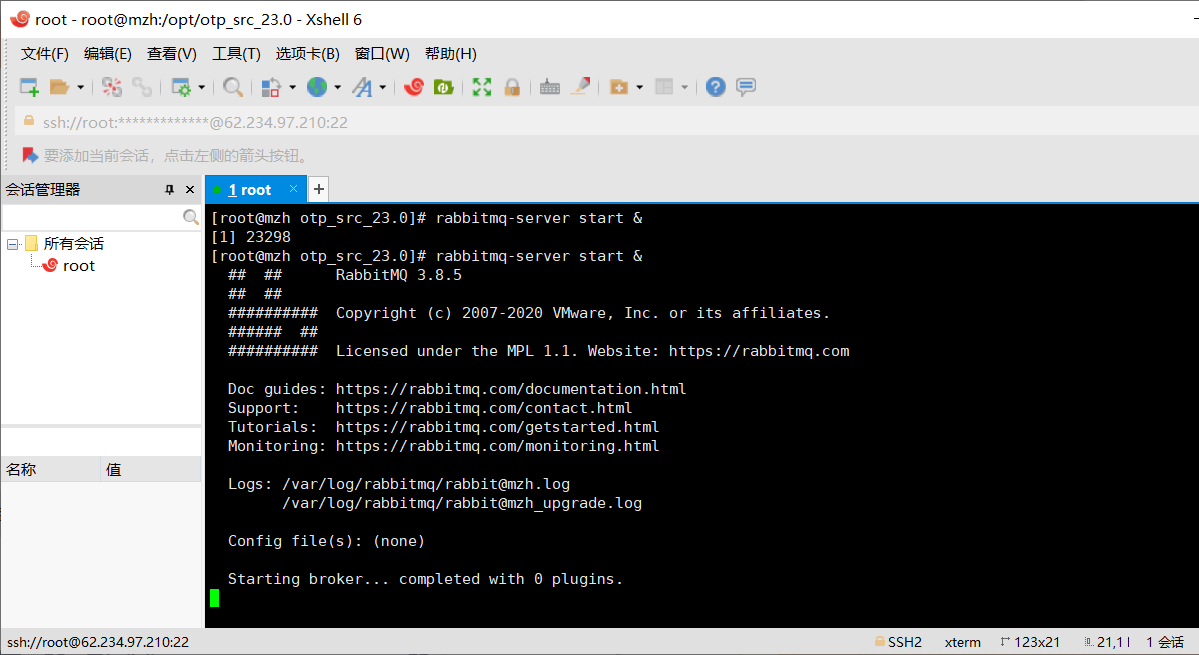Open the 工具(T) menu

(x=236, y=54)
